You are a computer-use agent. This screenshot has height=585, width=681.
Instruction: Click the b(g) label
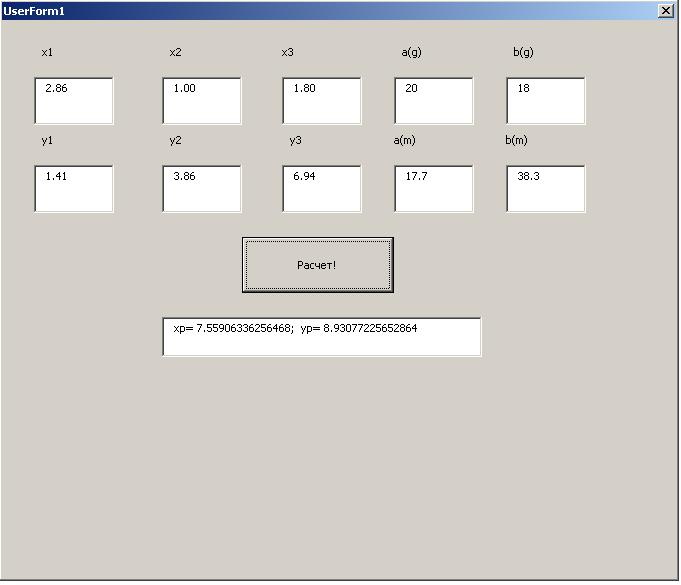coord(523,53)
